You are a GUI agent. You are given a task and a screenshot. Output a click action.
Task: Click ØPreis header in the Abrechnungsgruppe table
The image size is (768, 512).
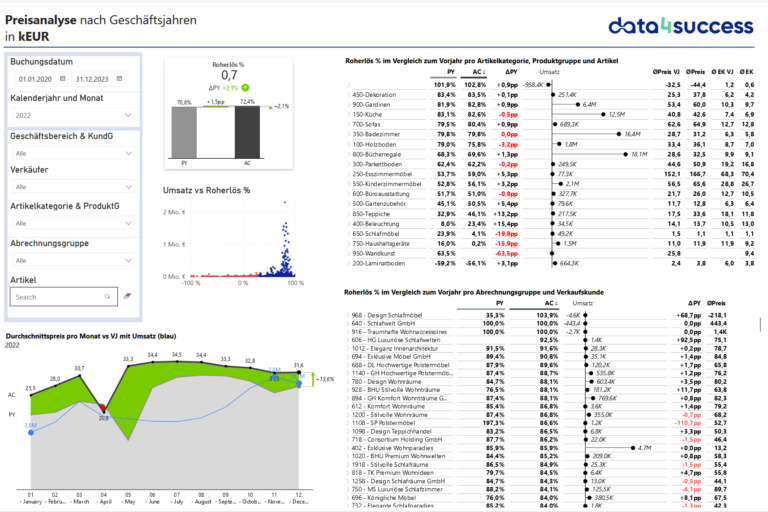pyautogui.click(x=716, y=303)
